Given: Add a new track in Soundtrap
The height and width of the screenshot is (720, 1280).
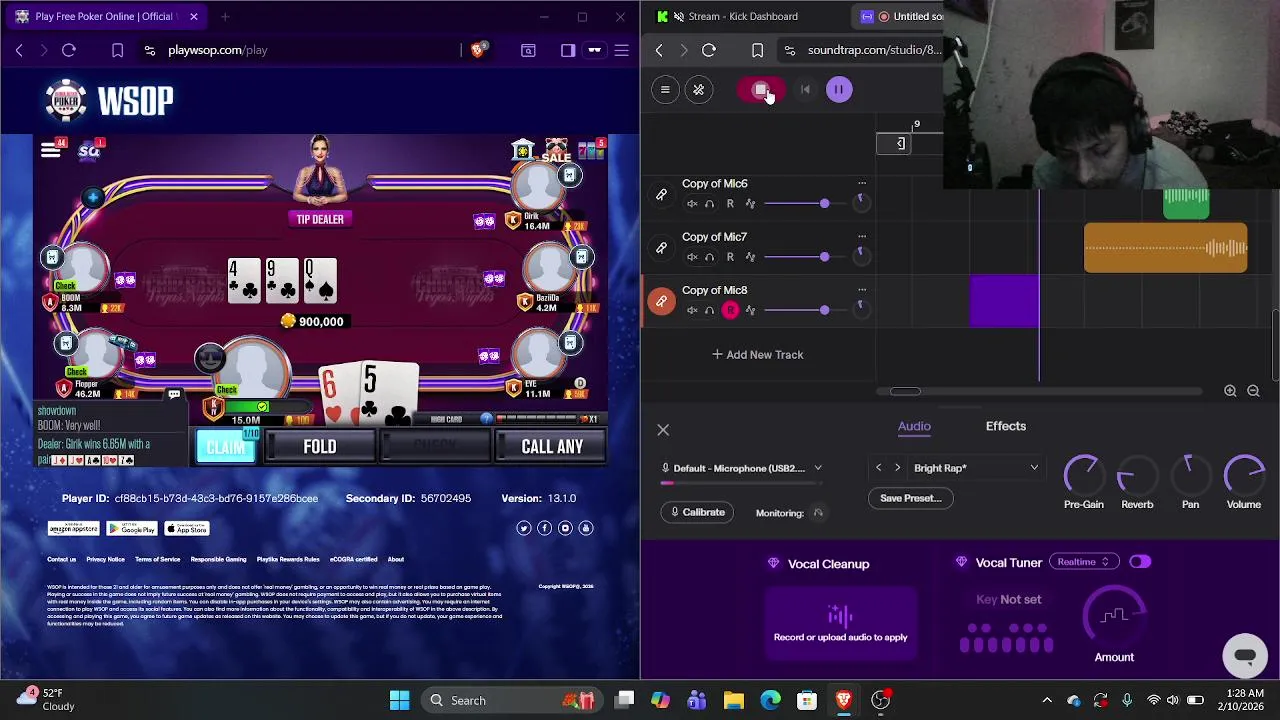Looking at the screenshot, I should (x=757, y=355).
